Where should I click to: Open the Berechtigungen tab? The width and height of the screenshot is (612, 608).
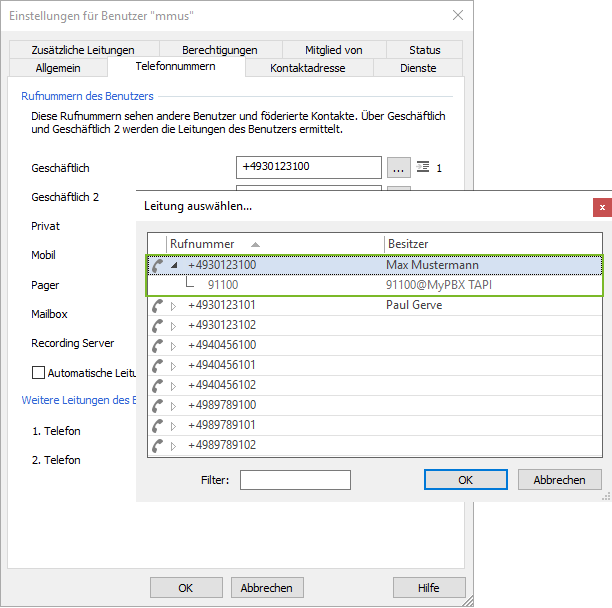pyautogui.click(x=219, y=50)
